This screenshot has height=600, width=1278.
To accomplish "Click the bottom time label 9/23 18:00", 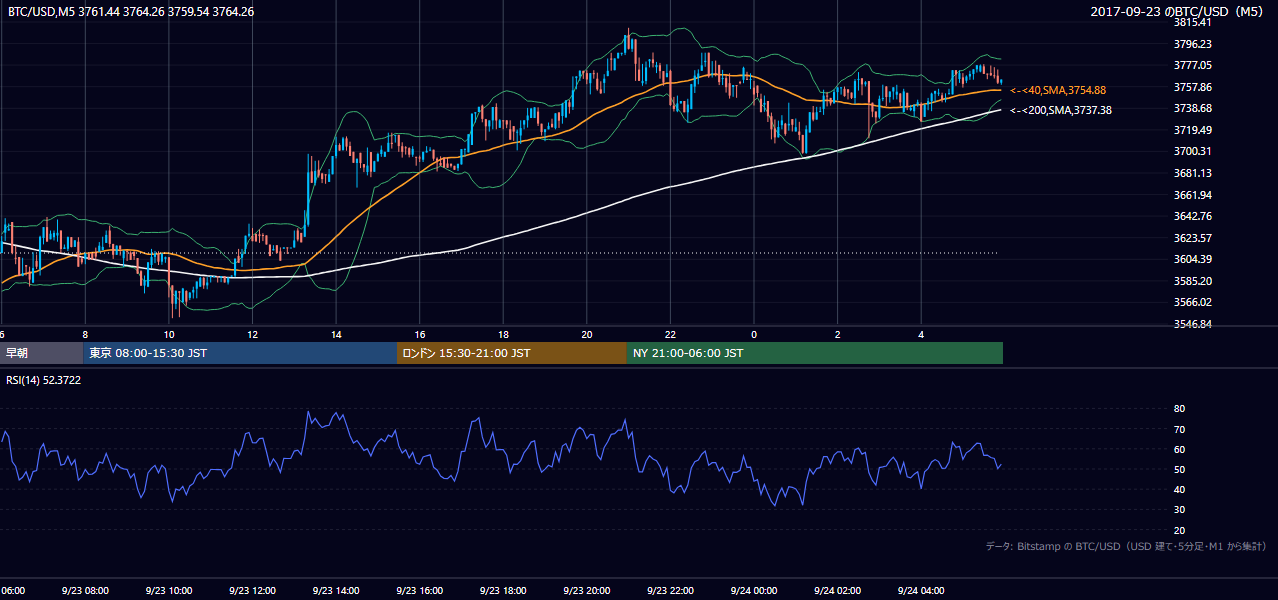I will 503,591.
